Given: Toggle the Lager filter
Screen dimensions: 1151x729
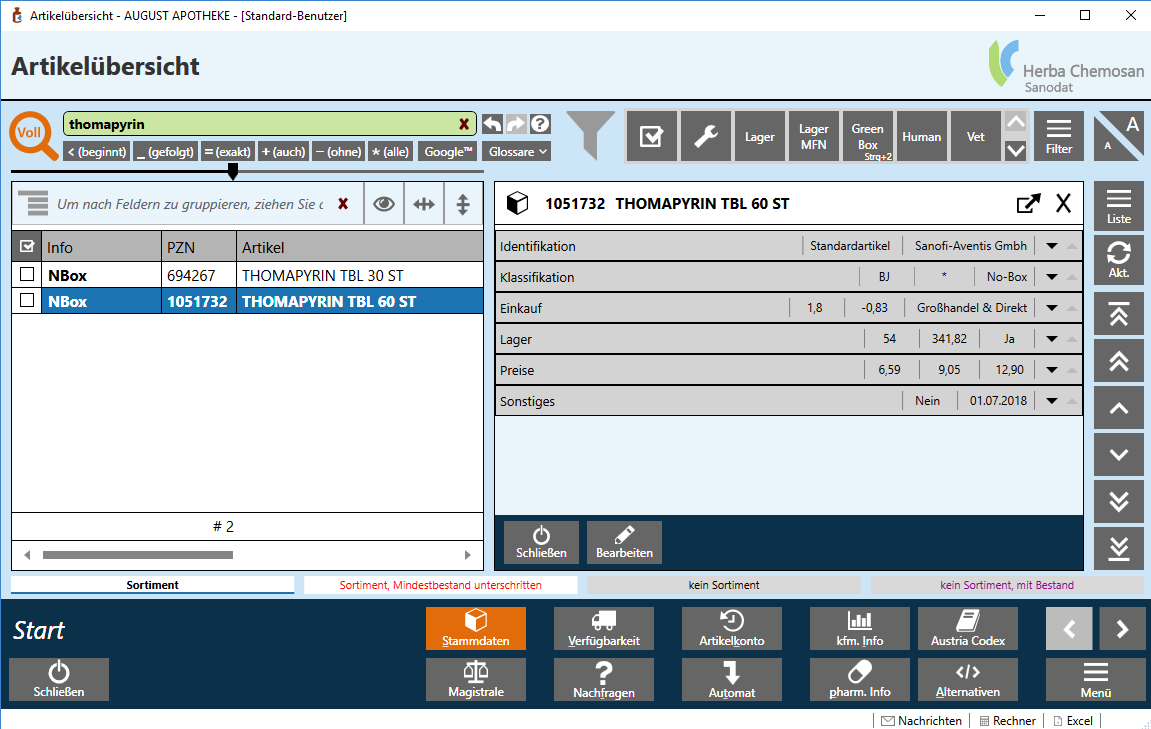Looking at the screenshot, I should click(760, 137).
